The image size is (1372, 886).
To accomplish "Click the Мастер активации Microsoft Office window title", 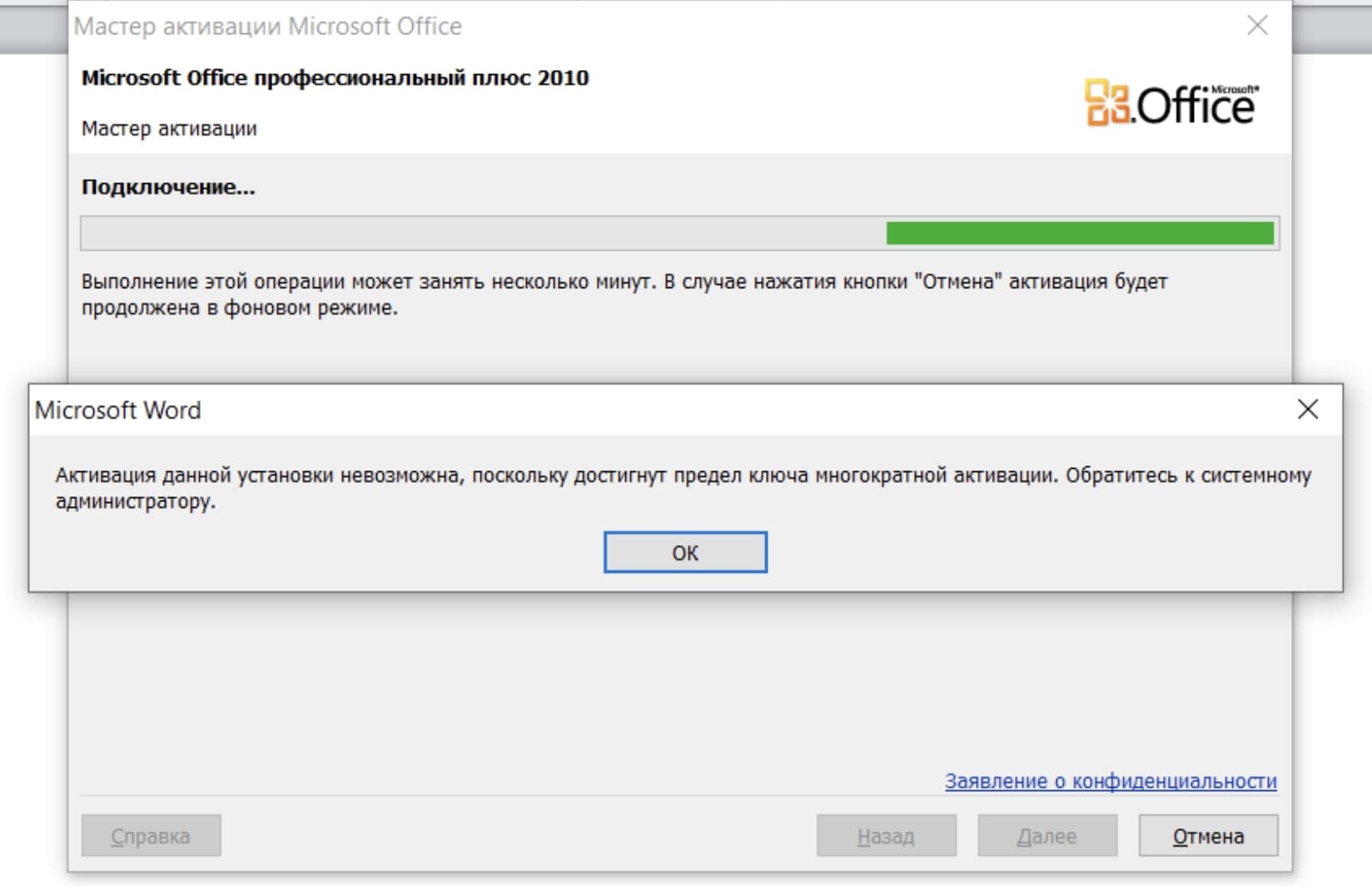I will coord(267,26).
